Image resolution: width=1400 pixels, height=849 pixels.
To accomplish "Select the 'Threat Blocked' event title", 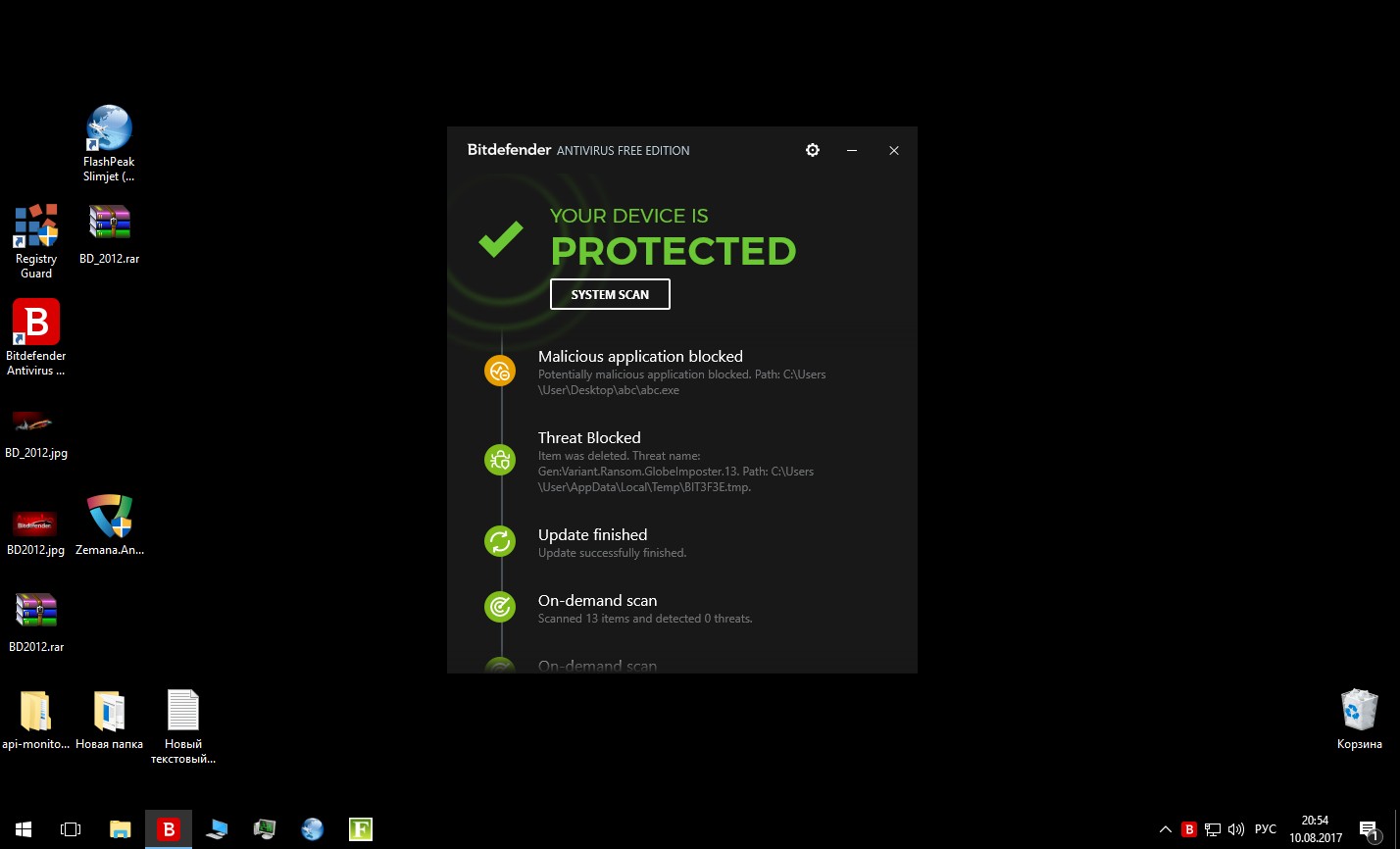I will point(589,438).
